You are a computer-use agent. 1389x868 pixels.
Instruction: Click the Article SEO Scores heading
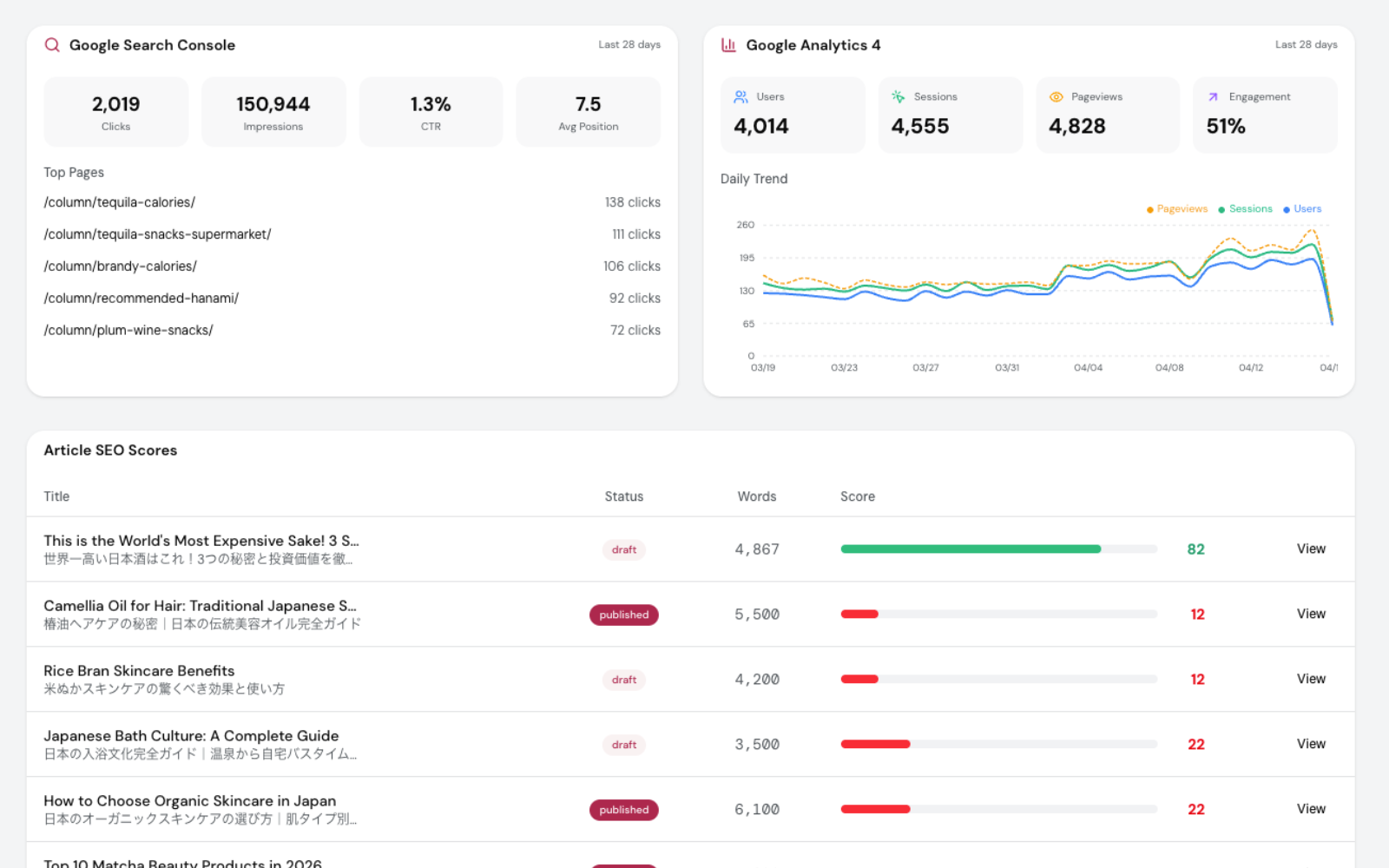(110, 450)
